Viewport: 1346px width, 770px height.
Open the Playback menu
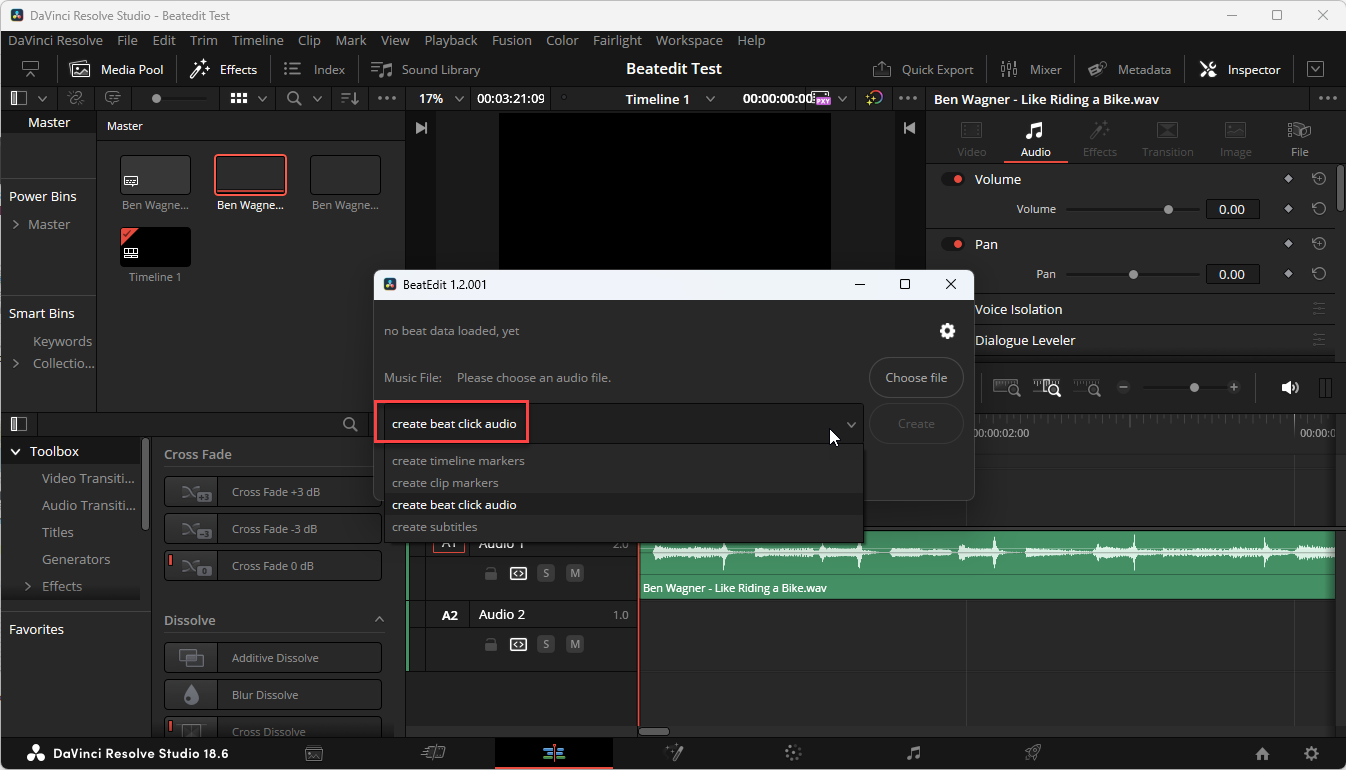pyautogui.click(x=451, y=41)
